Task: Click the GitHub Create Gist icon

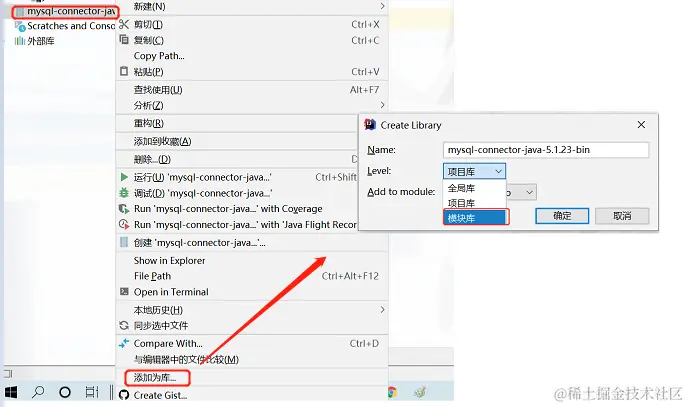Action: click(124, 395)
